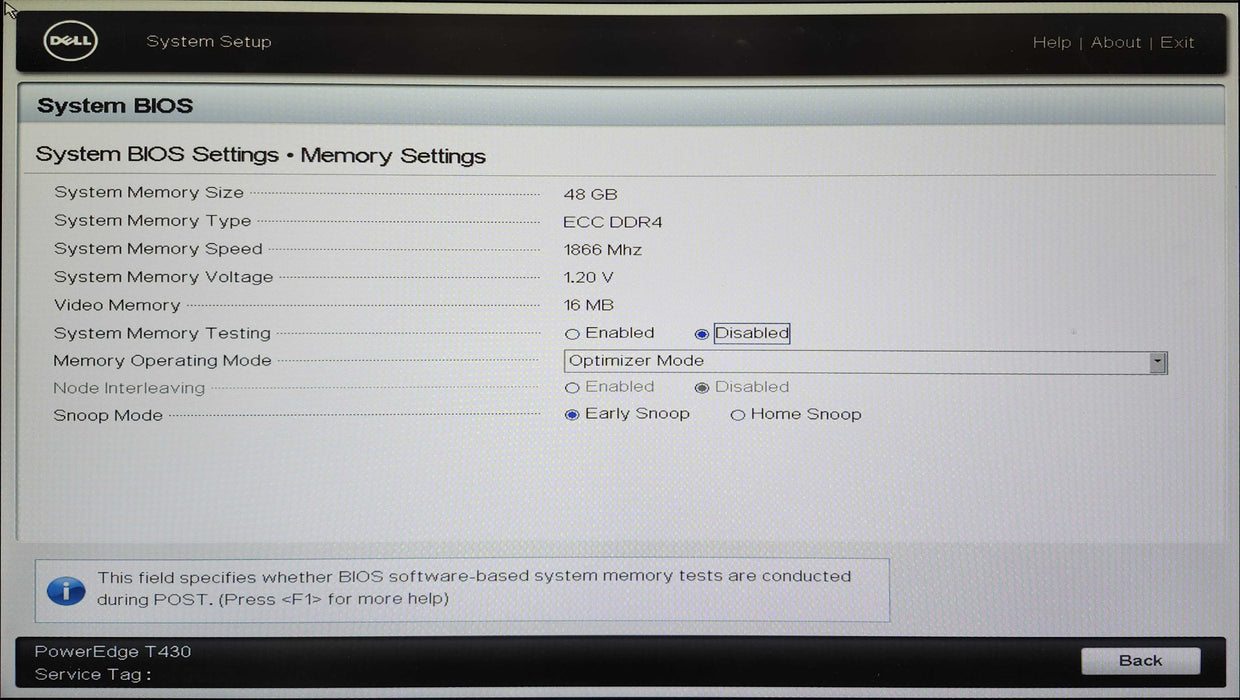Open the Help link
Image resolution: width=1240 pixels, height=700 pixels.
[1051, 42]
